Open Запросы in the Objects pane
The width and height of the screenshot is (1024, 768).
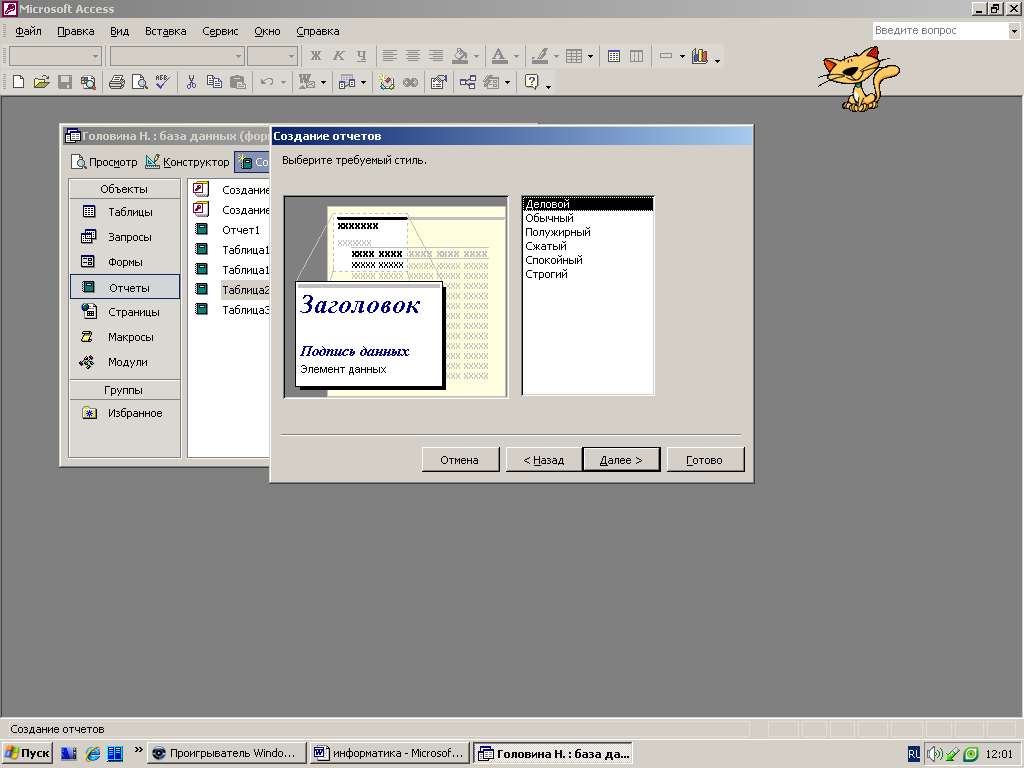(x=124, y=237)
